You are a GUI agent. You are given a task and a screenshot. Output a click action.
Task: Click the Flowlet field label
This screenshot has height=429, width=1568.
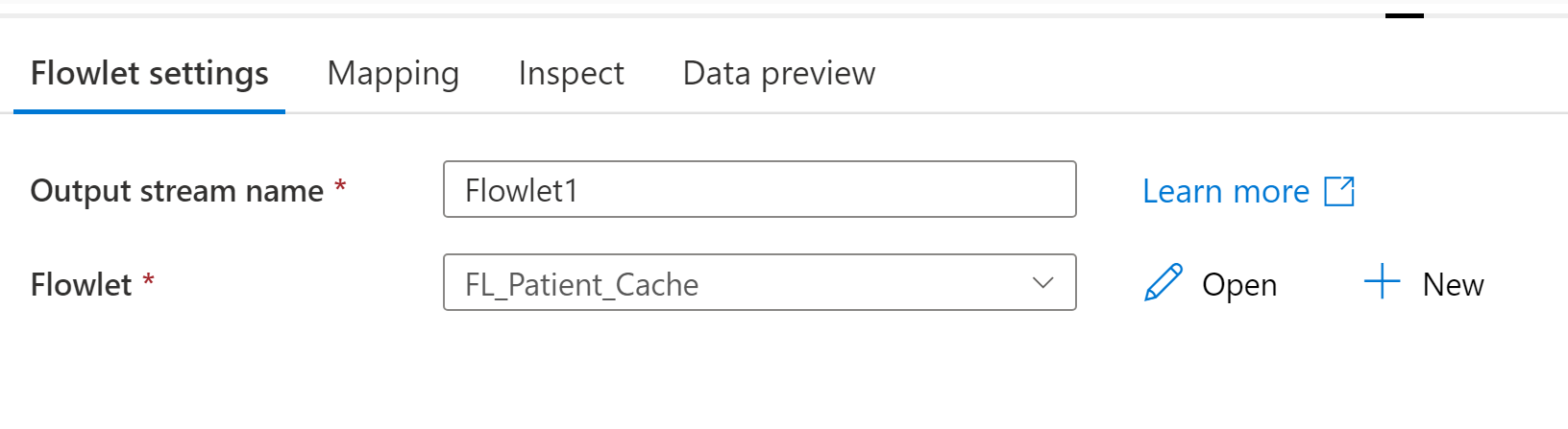(x=81, y=285)
